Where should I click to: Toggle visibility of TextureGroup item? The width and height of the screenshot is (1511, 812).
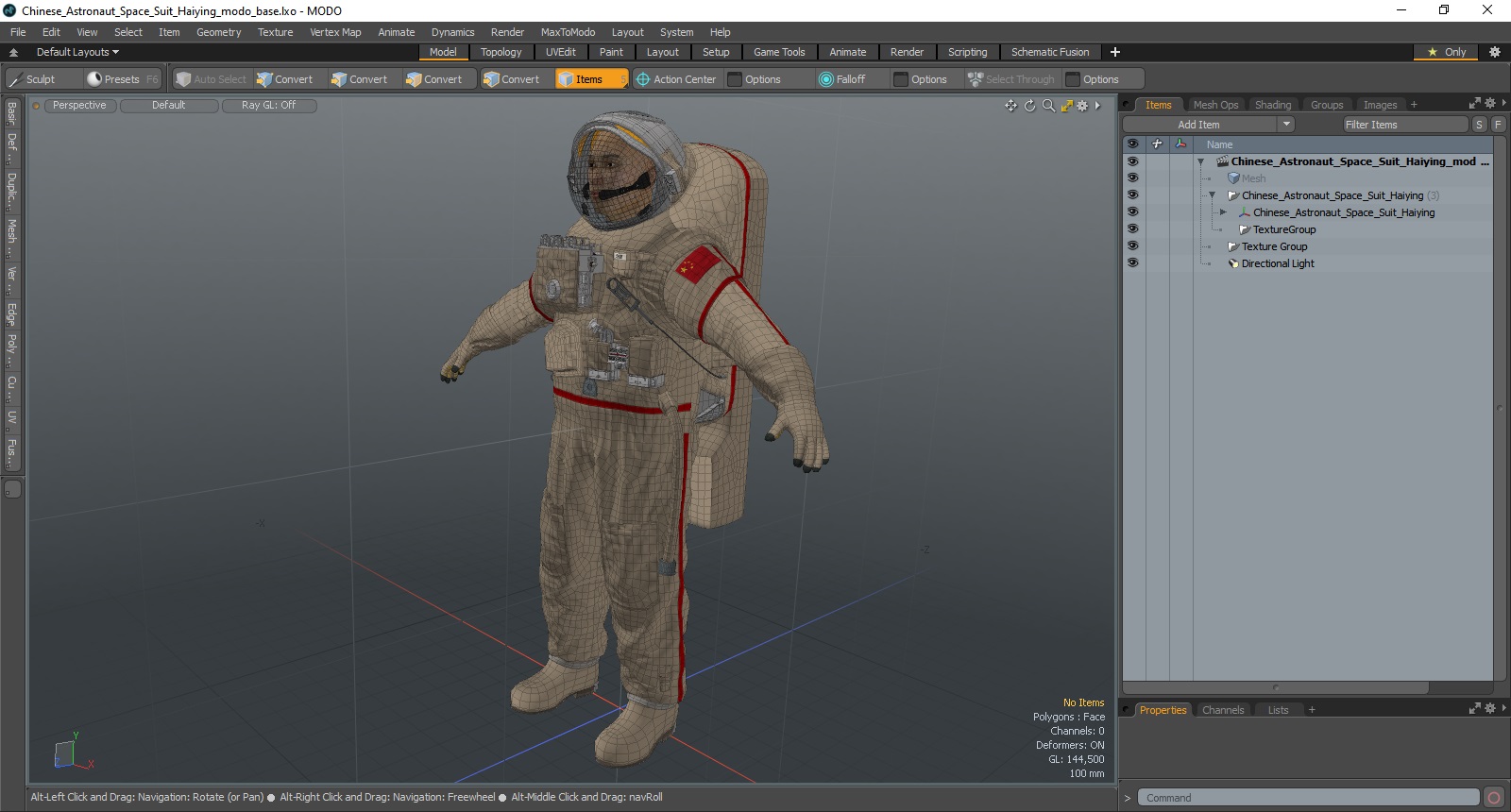(x=1132, y=229)
